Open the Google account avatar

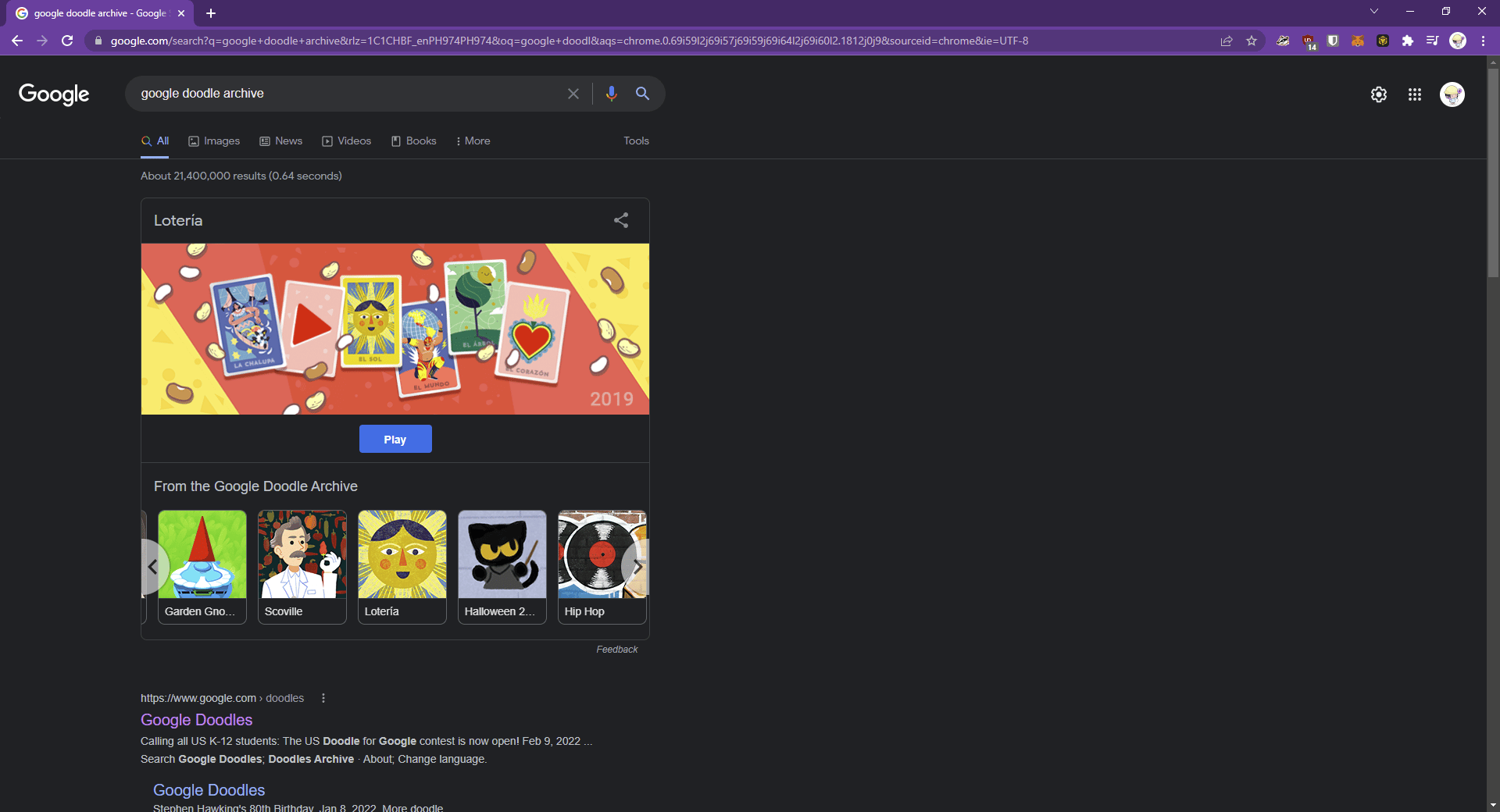tap(1452, 94)
